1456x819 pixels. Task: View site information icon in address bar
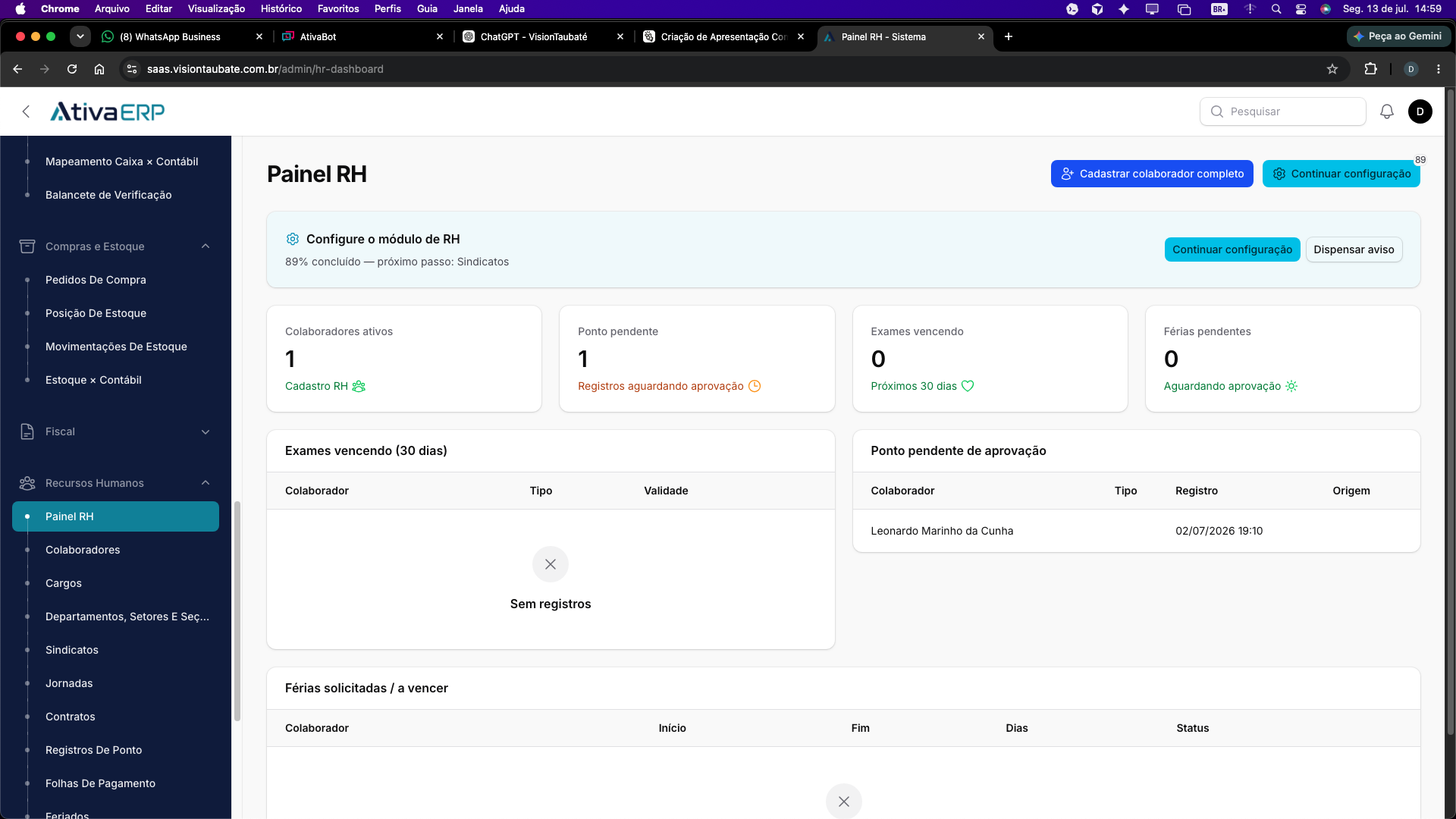[132, 69]
